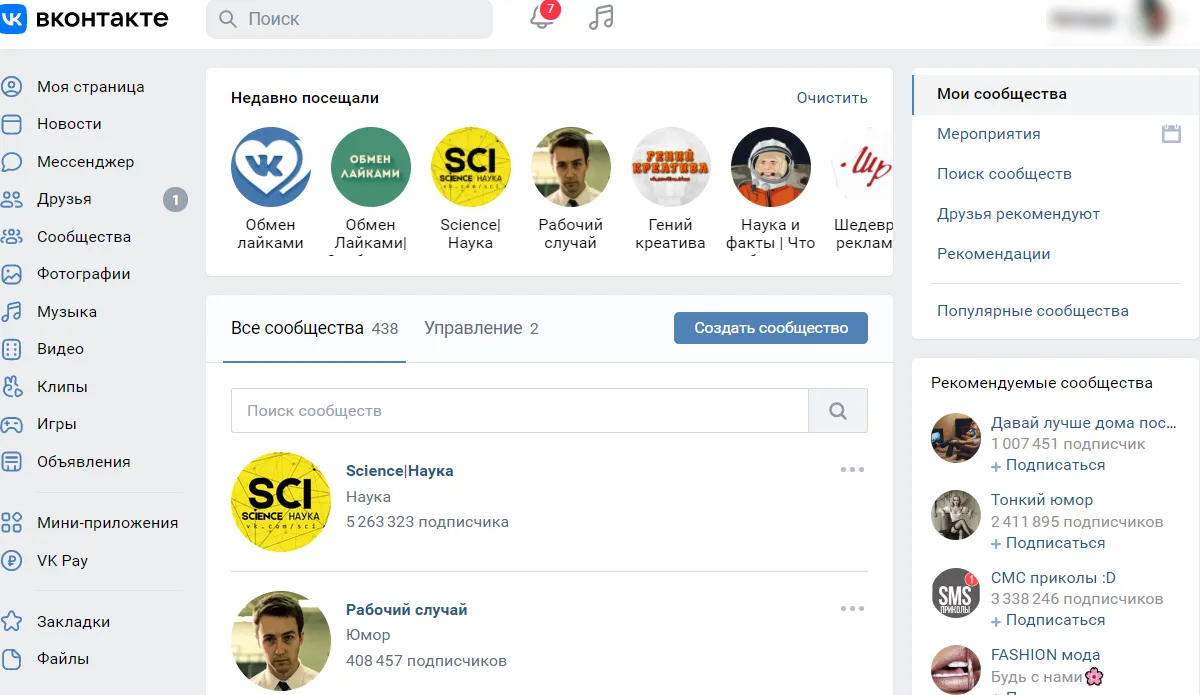Image resolution: width=1200 pixels, height=695 pixels.
Task: Open Мероприятия in the right menu
Action: (x=988, y=134)
